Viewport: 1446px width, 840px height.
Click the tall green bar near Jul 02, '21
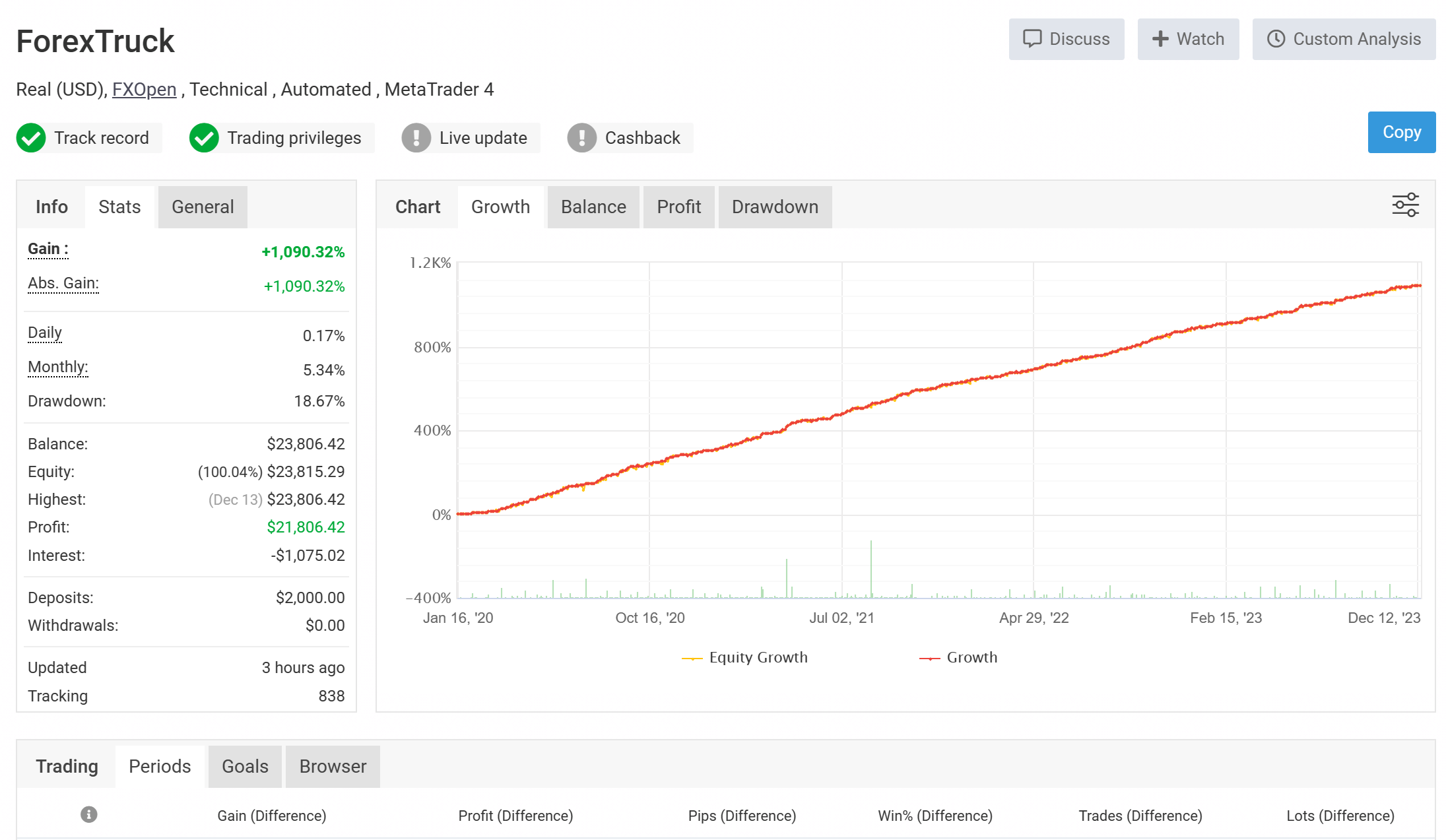point(871,569)
